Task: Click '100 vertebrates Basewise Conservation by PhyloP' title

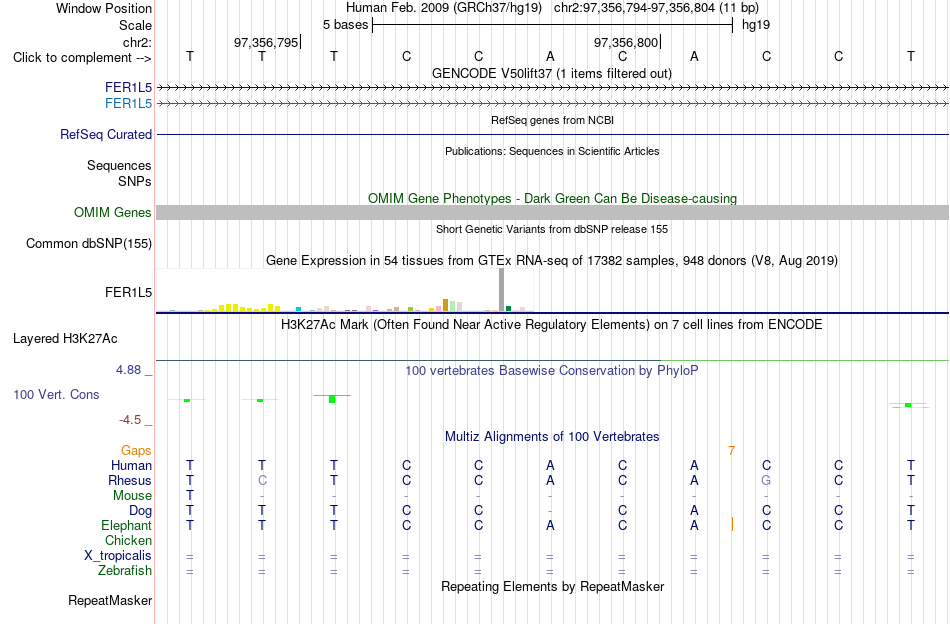Action: click(552, 370)
